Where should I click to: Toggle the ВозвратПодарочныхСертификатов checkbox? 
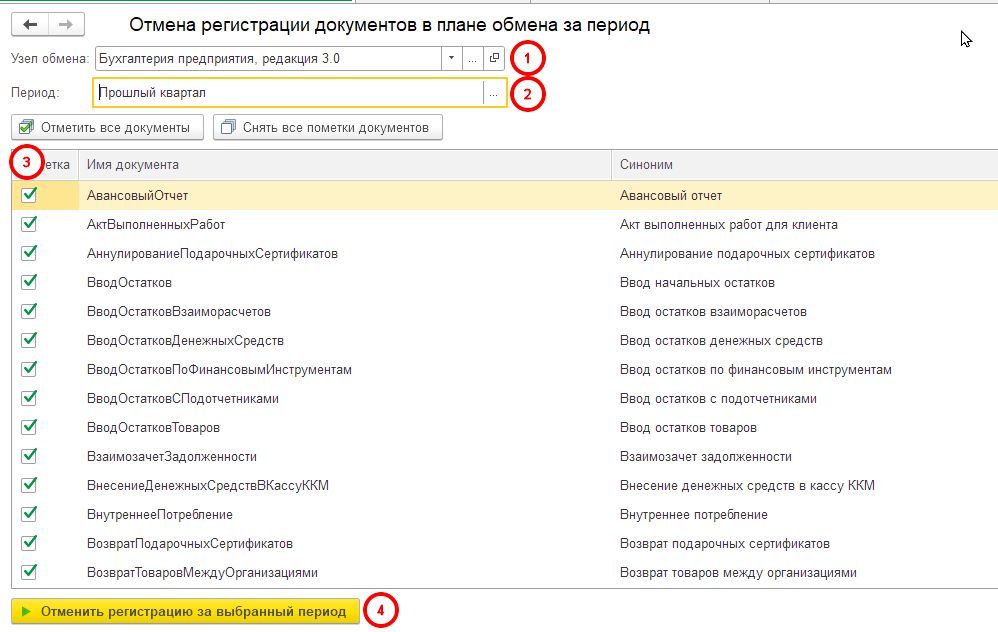pos(29,543)
